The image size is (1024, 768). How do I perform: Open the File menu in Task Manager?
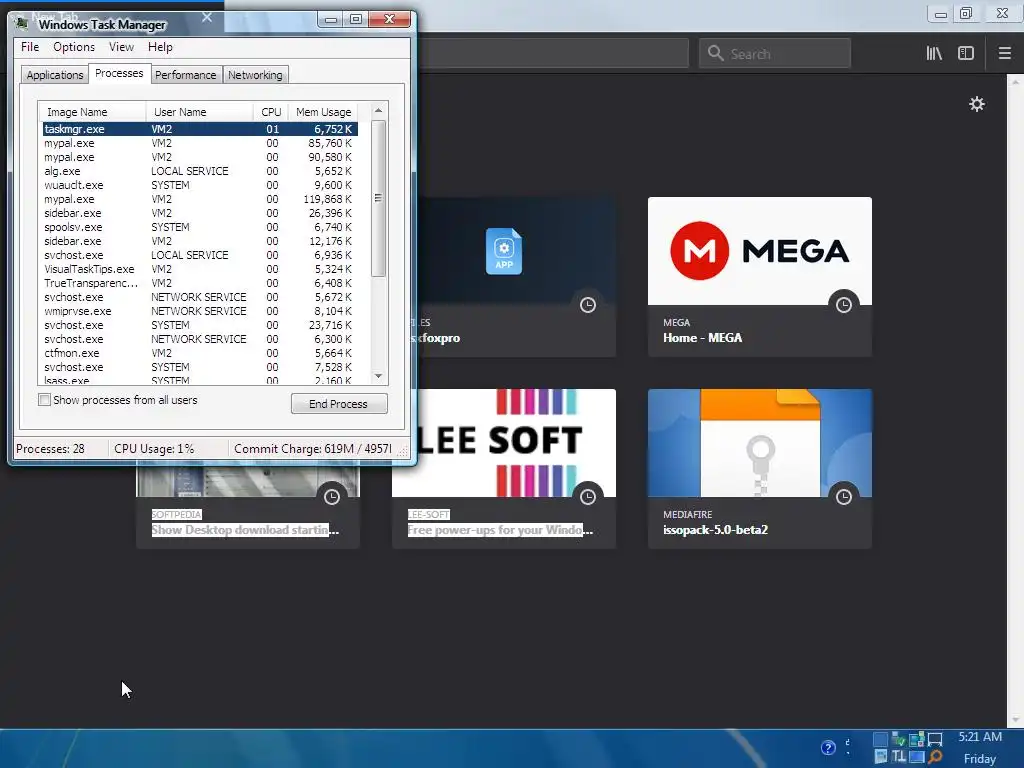[x=30, y=47]
